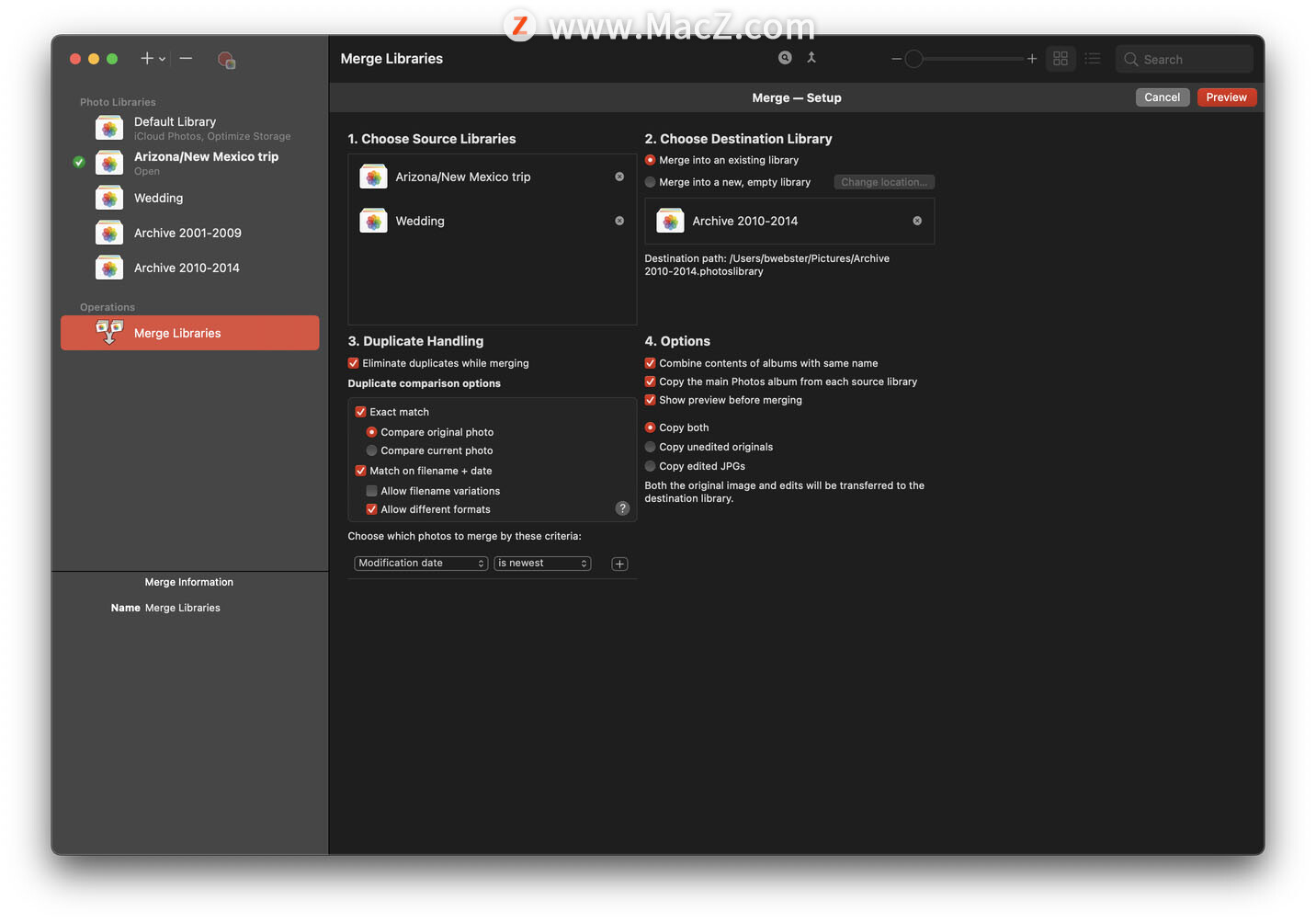This screenshot has height=923, width=1316.
Task: Click the minus remove library icon
Action: pos(186,59)
